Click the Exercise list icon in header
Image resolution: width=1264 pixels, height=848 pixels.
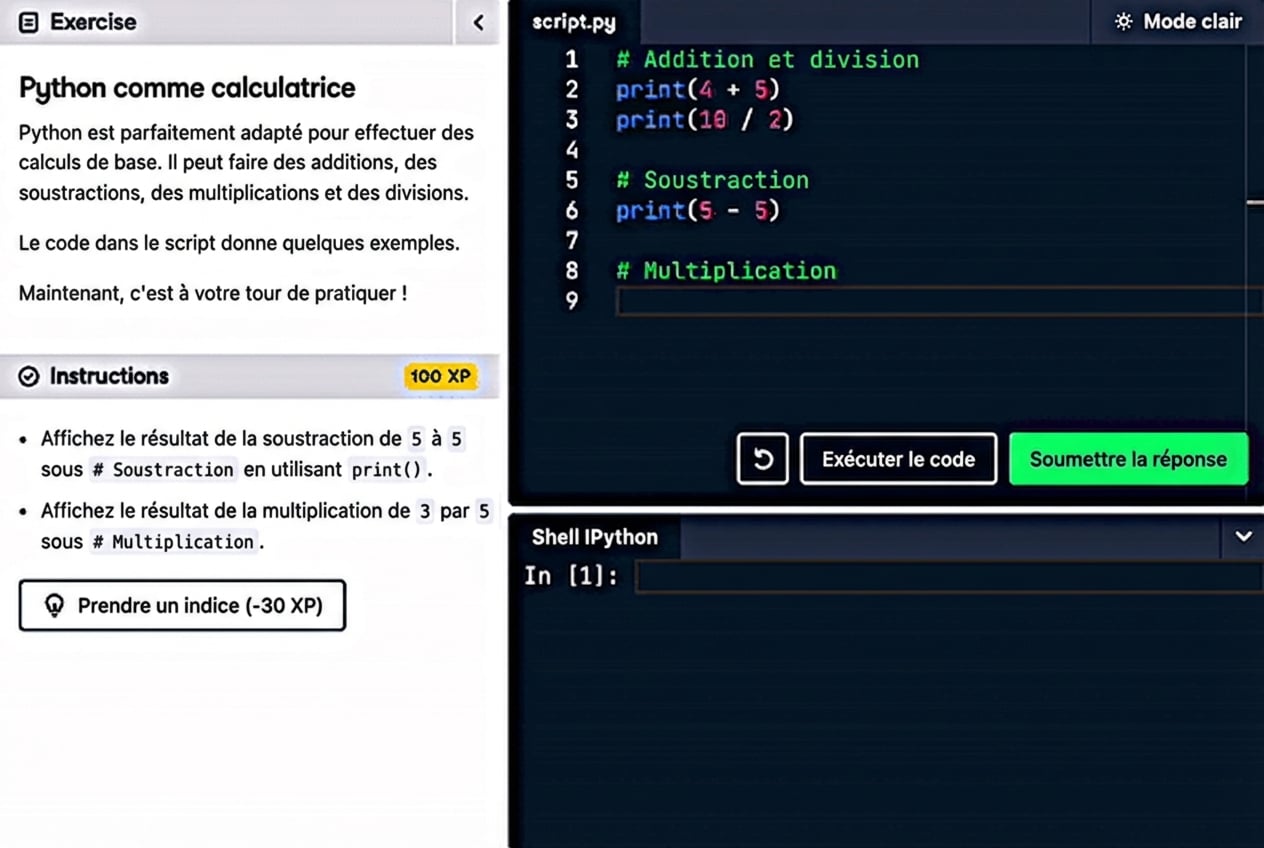point(29,22)
